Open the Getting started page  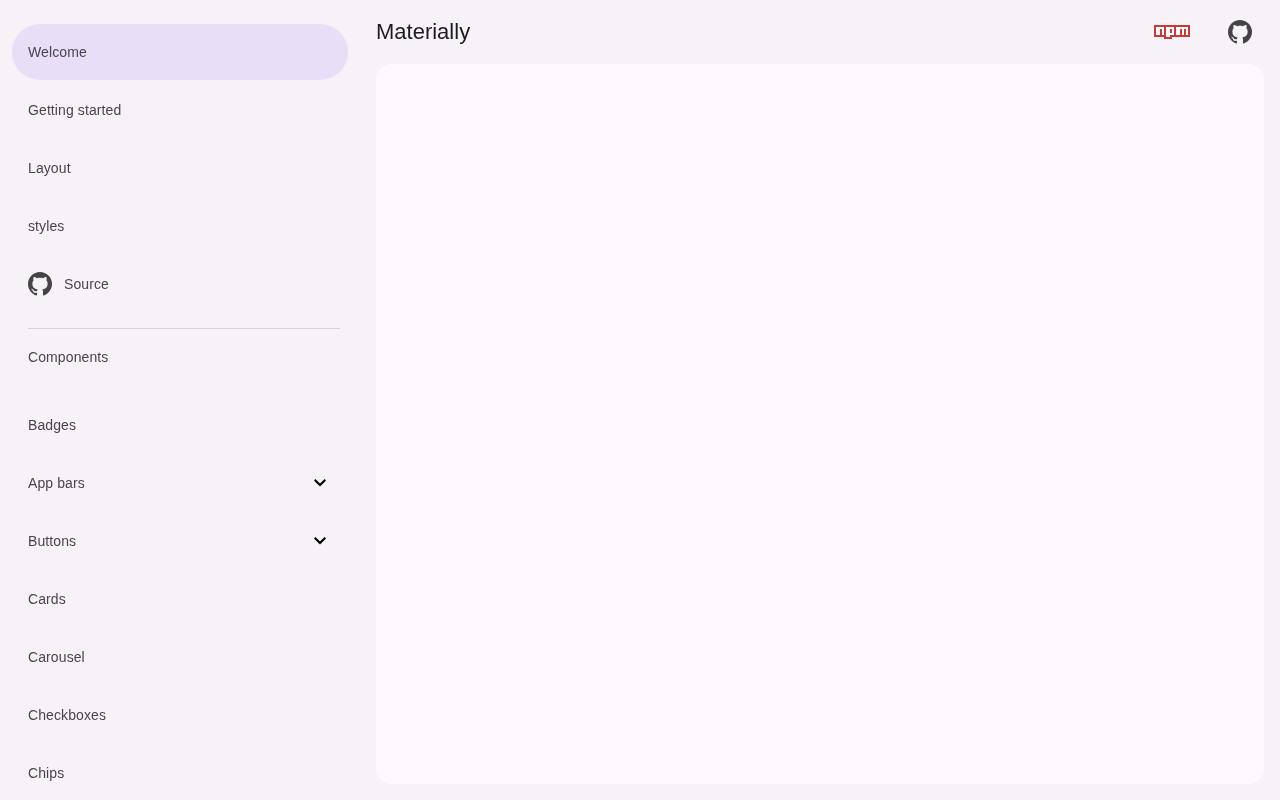tap(75, 110)
